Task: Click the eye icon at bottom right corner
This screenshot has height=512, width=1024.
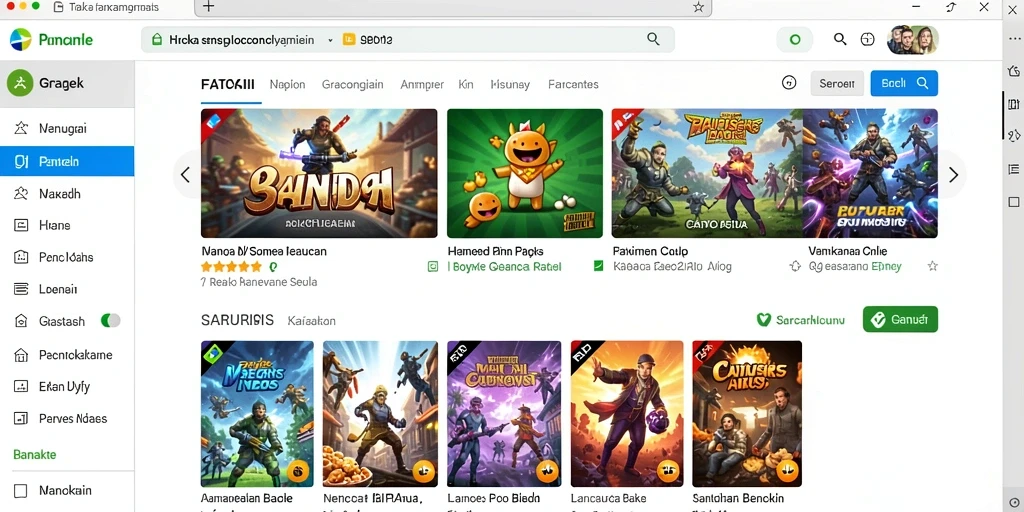Action: point(1014,502)
